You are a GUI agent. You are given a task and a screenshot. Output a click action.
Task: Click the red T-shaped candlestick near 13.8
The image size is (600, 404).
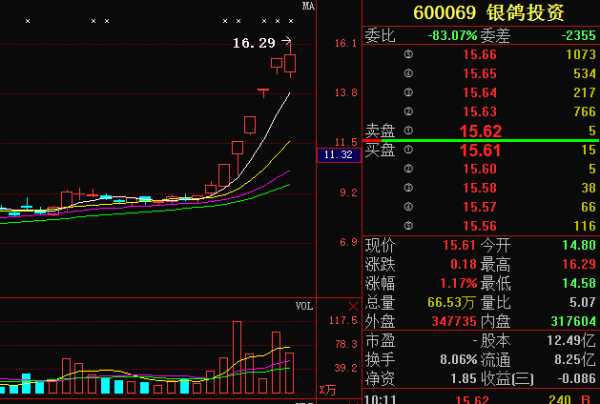[x=263, y=93]
